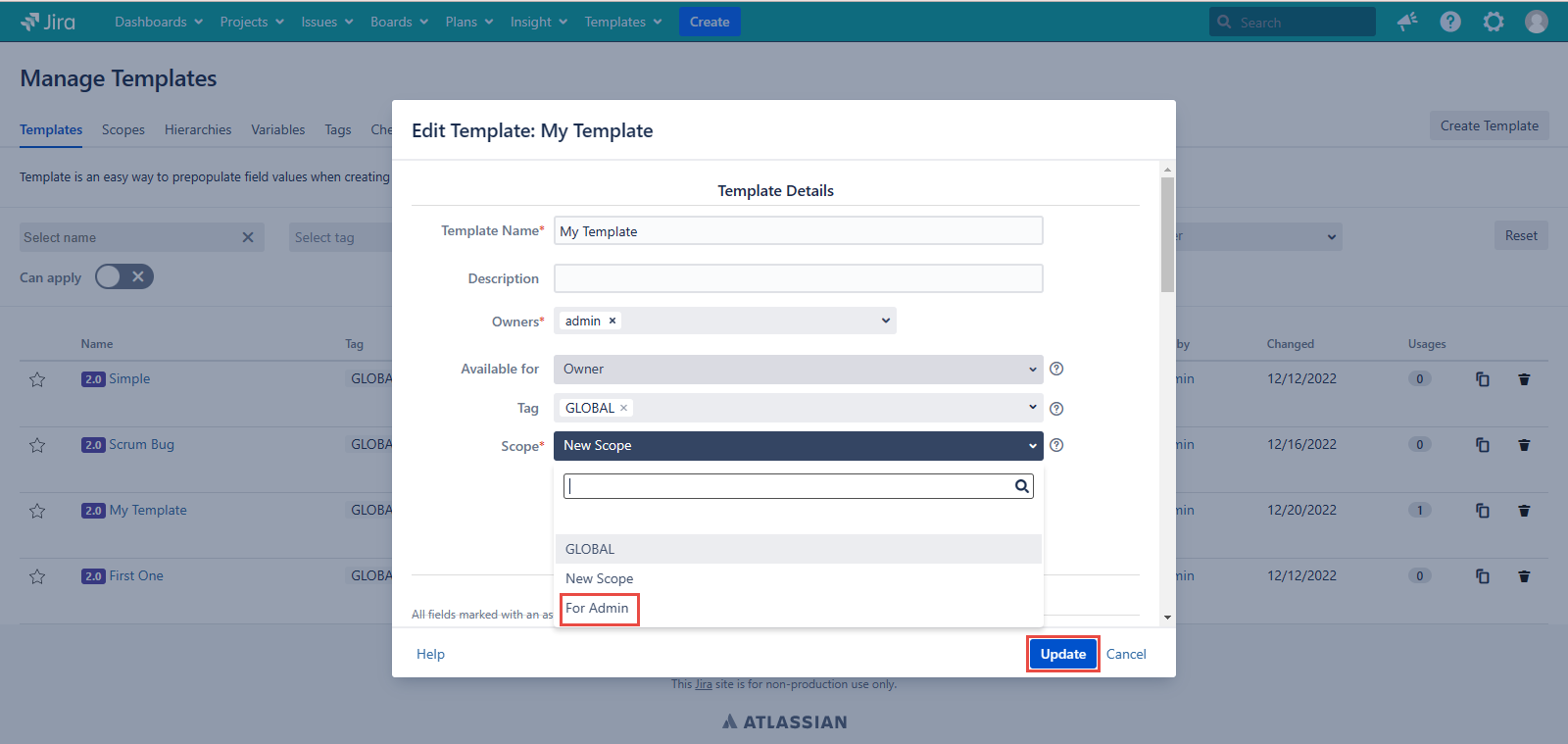This screenshot has width=1568, height=744.
Task: Click the Description input field
Action: tap(798, 278)
